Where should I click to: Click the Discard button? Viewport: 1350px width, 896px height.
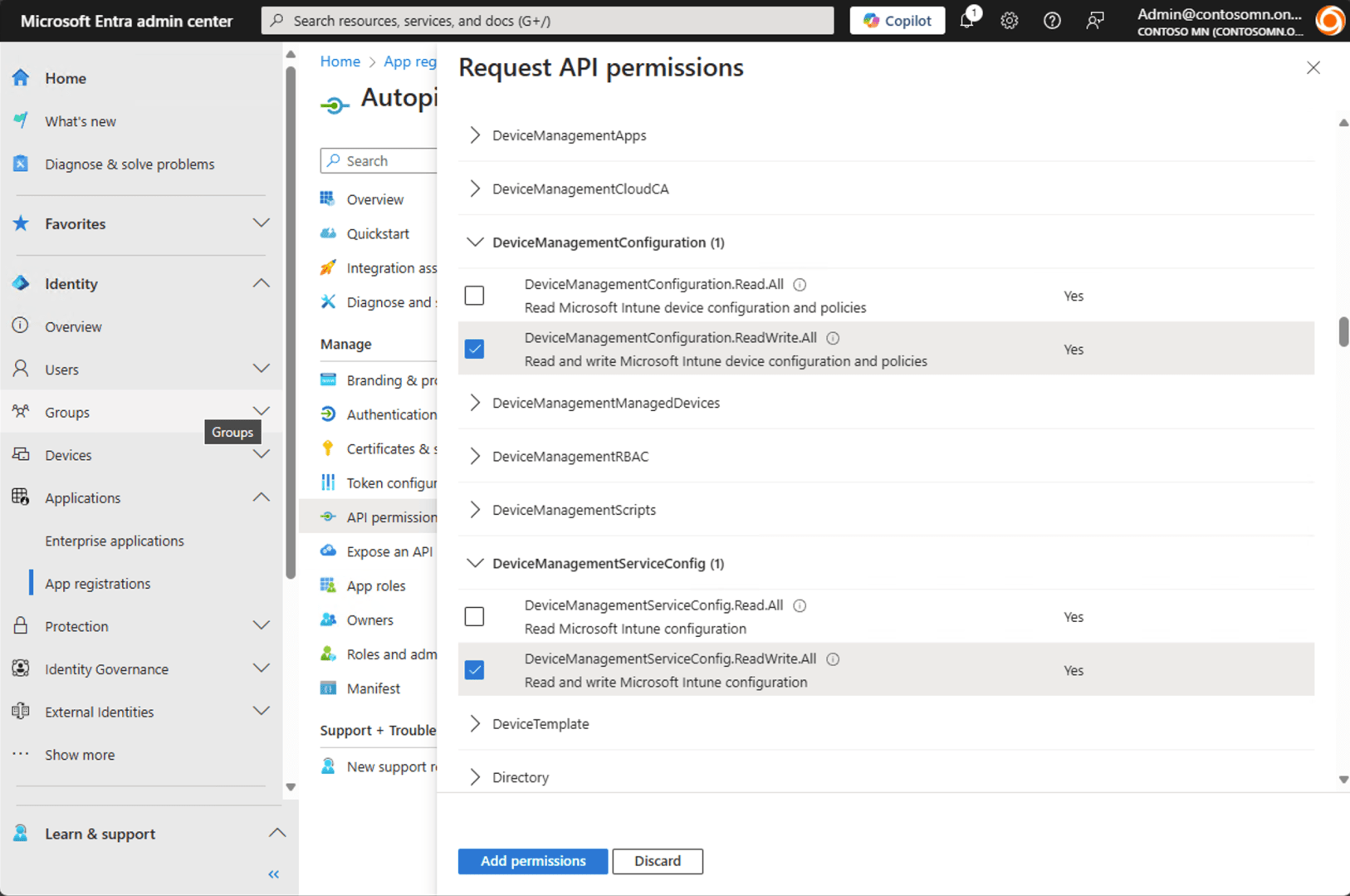click(x=658, y=861)
